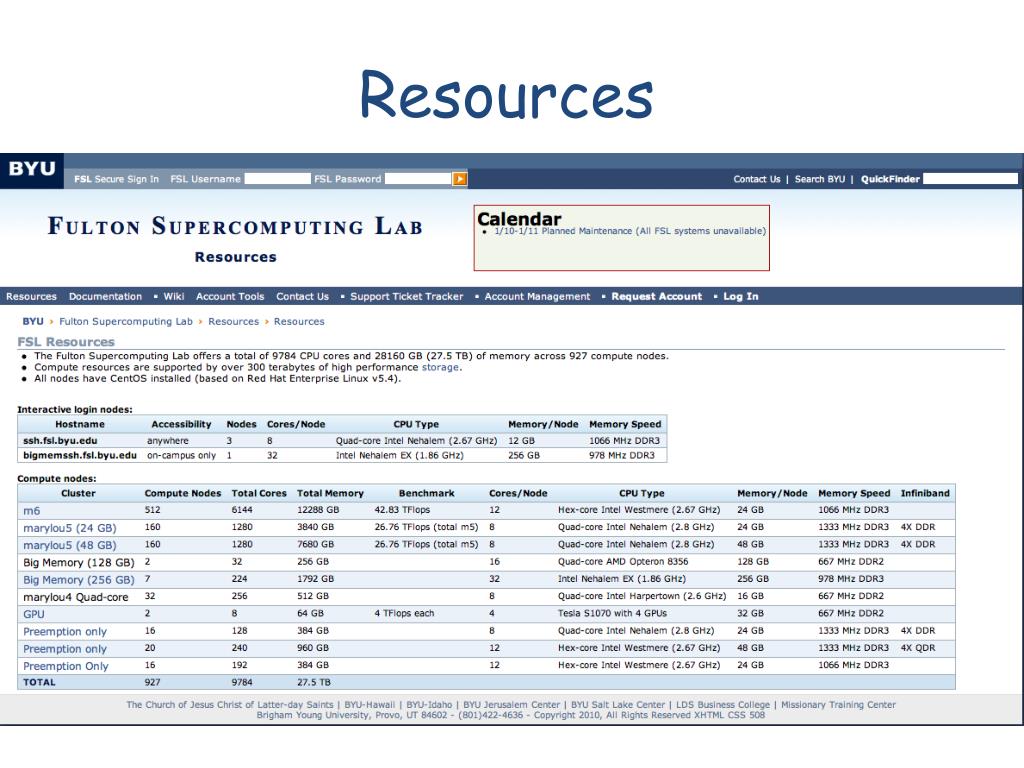1024x768 pixels.
Task: Open Contact Us in top header
Action: coord(756,179)
